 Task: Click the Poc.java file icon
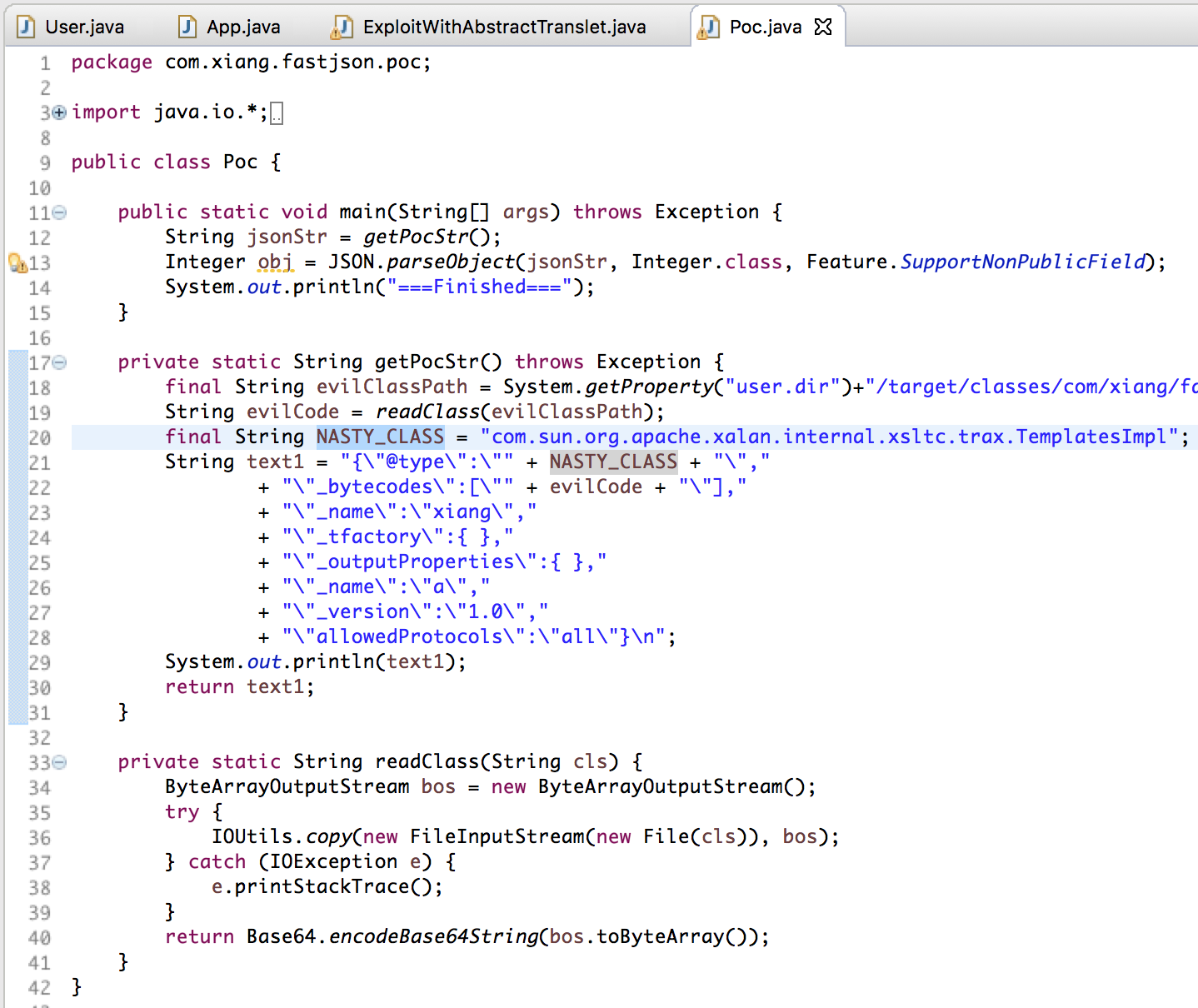(x=707, y=27)
